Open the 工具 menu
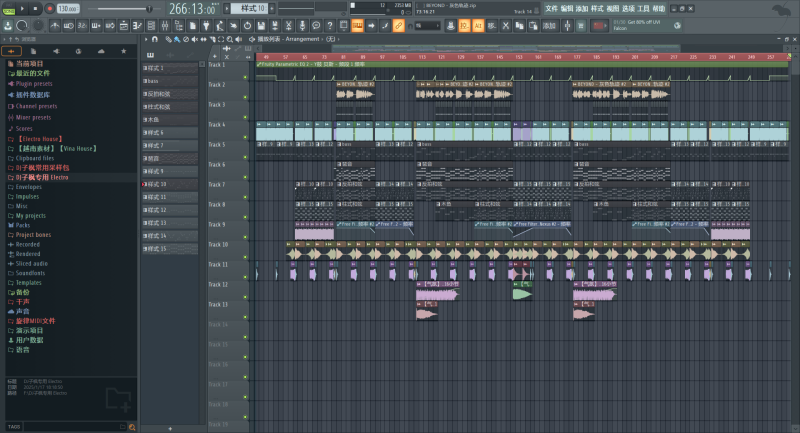The width and height of the screenshot is (800, 433). click(x=643, y=8)
